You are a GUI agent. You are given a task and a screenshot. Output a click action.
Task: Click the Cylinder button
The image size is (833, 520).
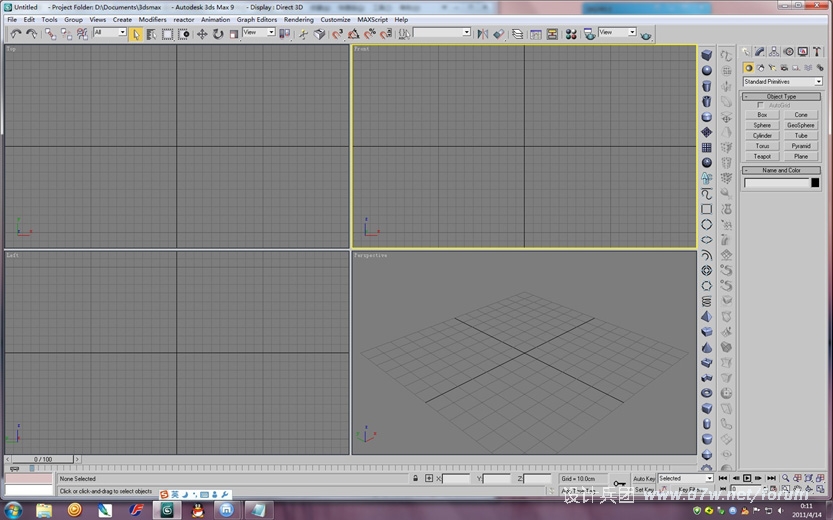(x=762, y=135)
